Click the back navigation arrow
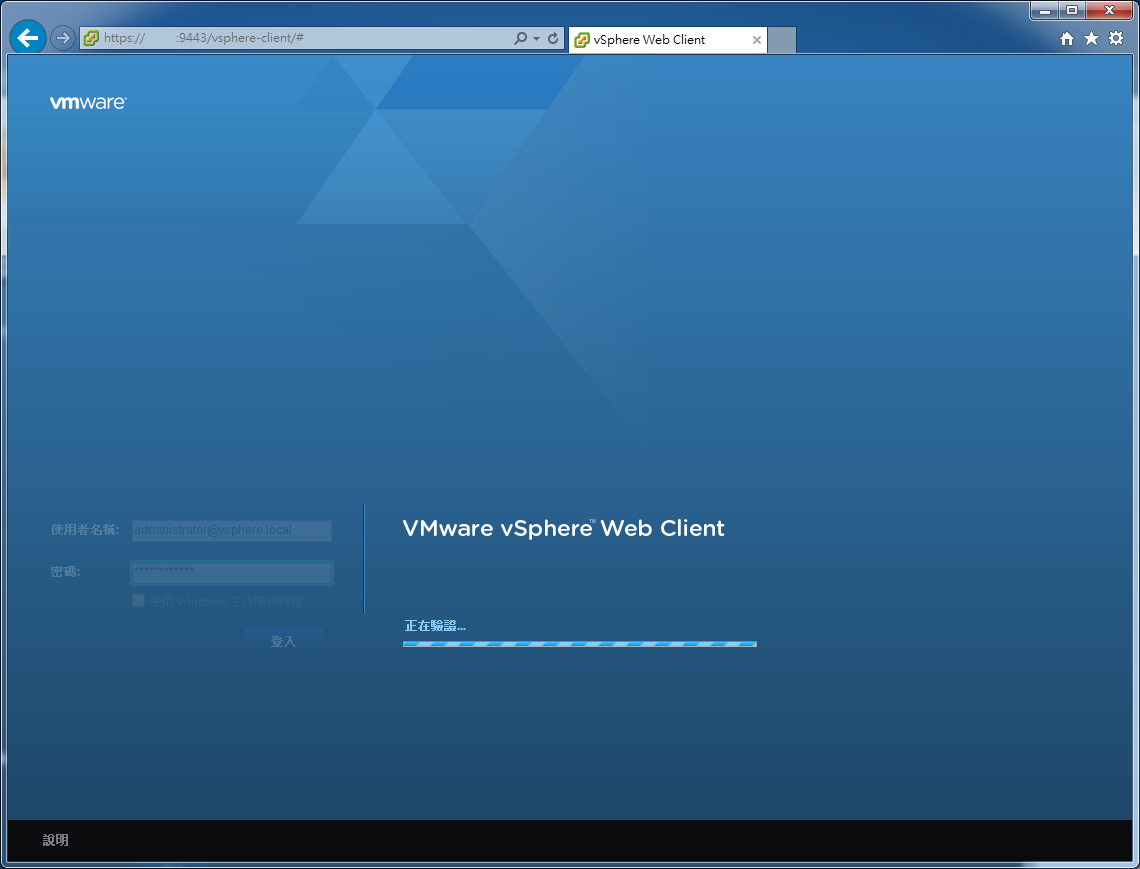The width and height of the screenshot is (1140, 869). coord(27,37)
